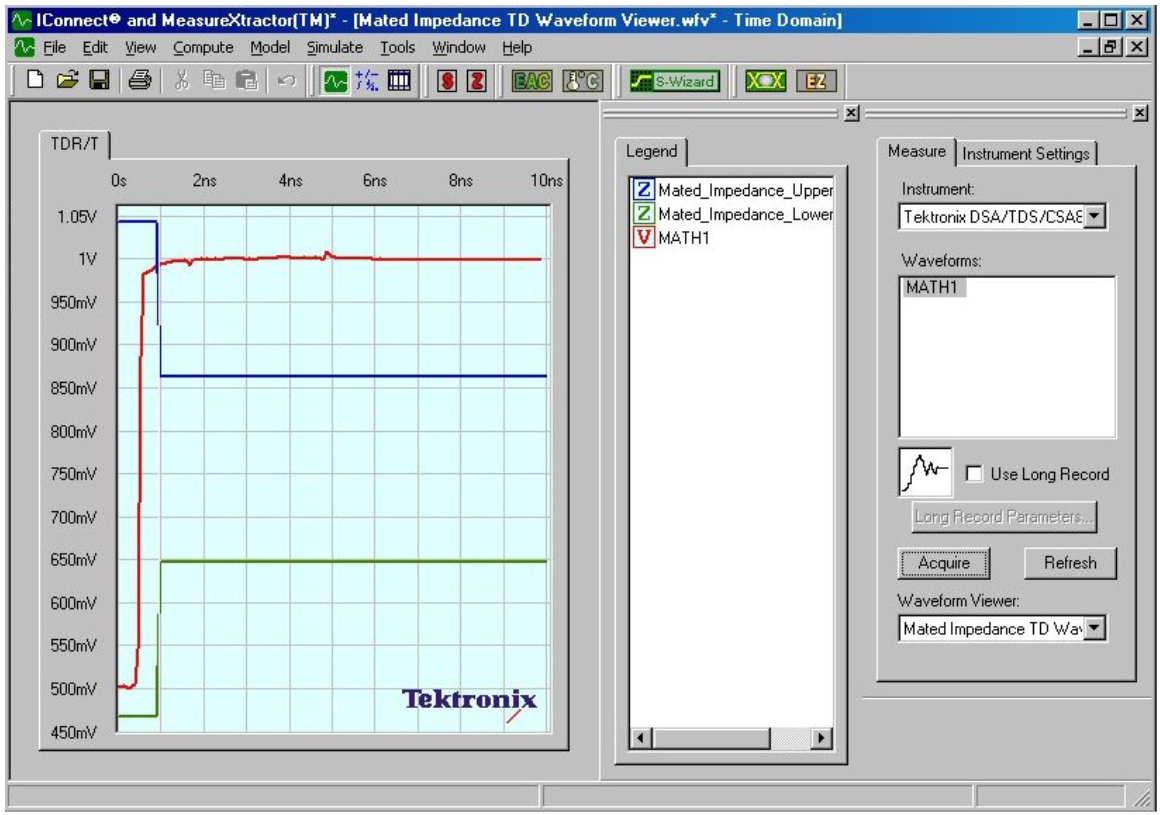Open the Instrument dropdown arrow

(1094, 216)
